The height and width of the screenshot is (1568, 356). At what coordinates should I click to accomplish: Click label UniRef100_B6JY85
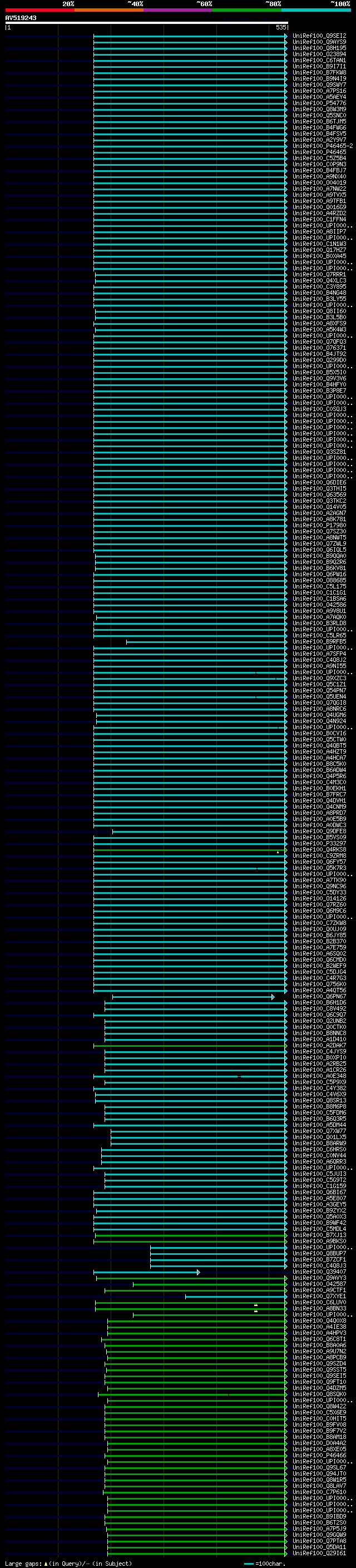point(319,935)
